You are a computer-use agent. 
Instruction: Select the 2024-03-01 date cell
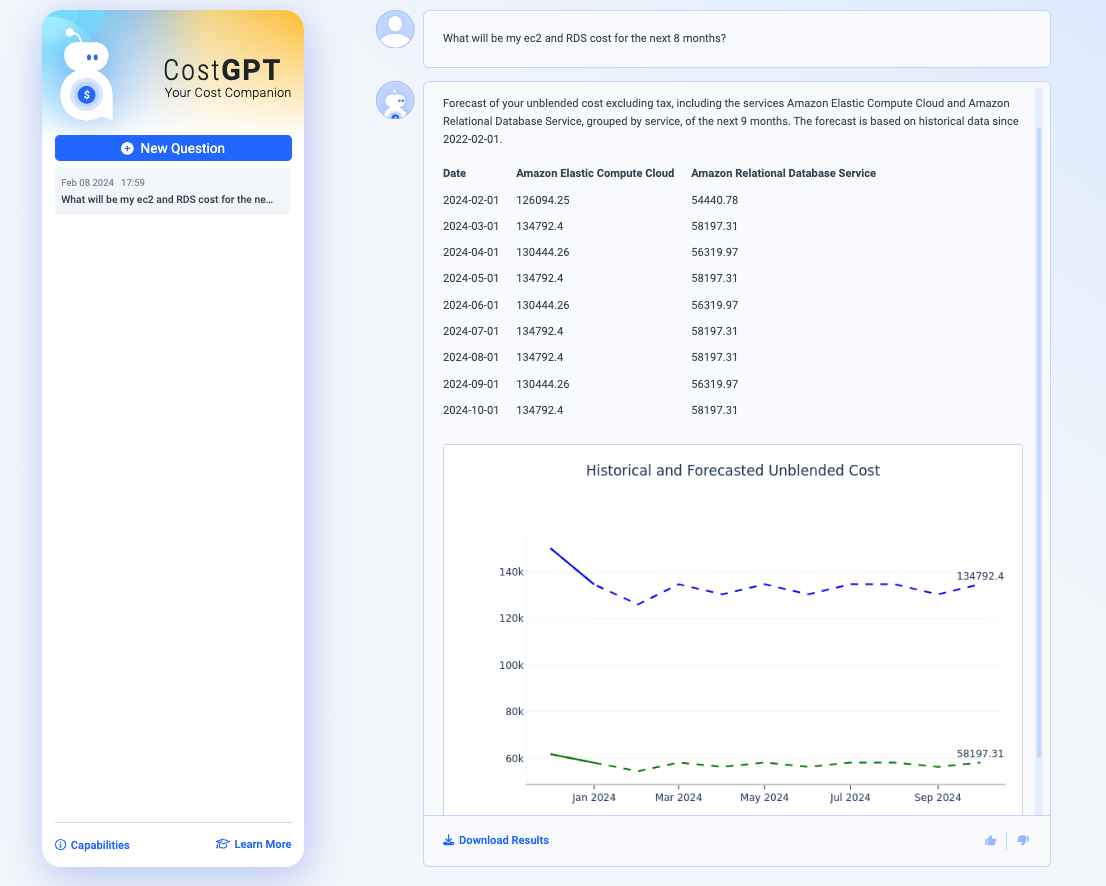click(x=470, y=226)
